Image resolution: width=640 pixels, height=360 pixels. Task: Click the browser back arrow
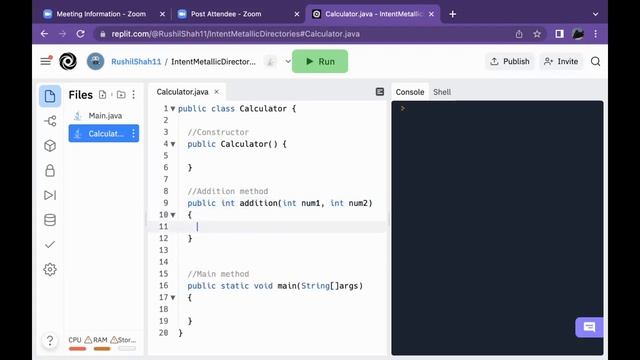click(x=44, y=34)
